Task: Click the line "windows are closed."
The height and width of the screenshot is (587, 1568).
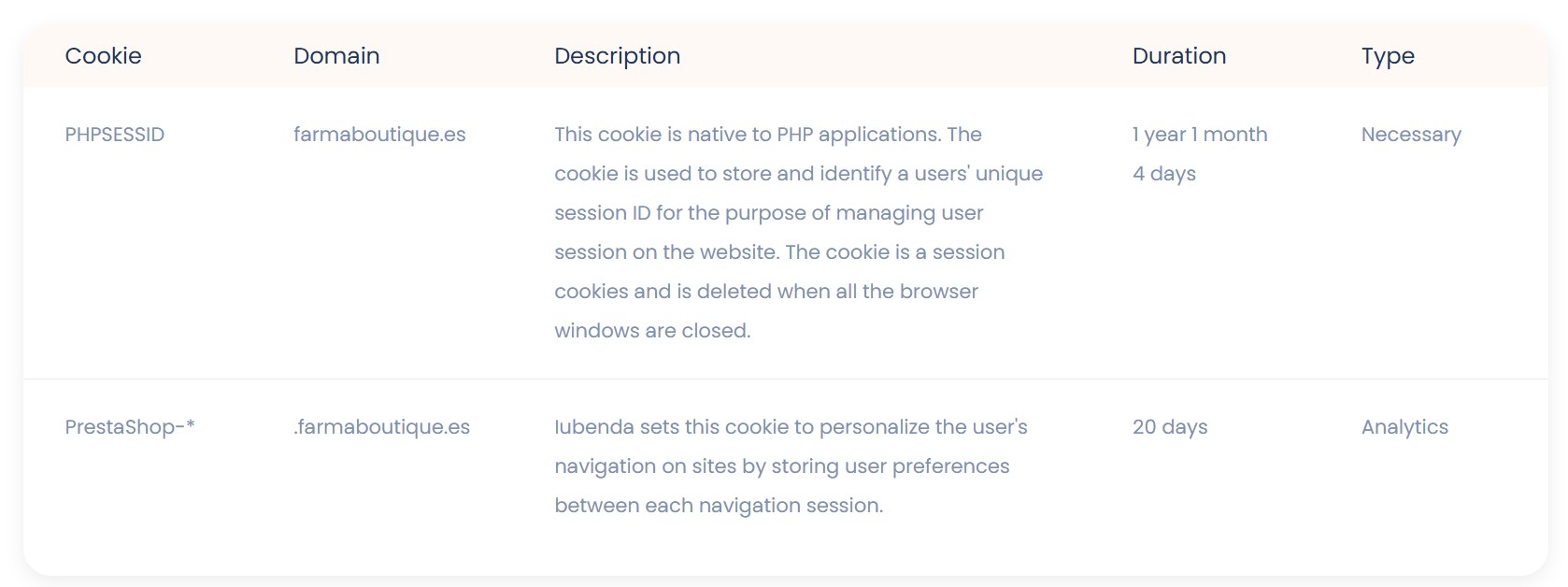Action: [x=652, y=331]
